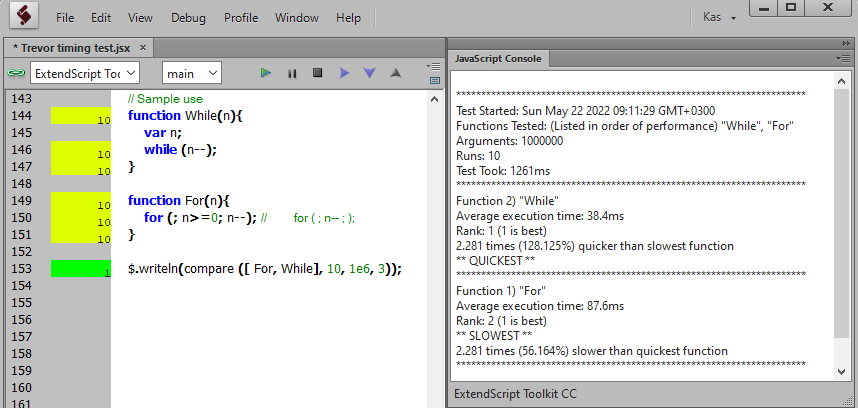
Task: Open the Edit menu
Action: coord(101,18)
